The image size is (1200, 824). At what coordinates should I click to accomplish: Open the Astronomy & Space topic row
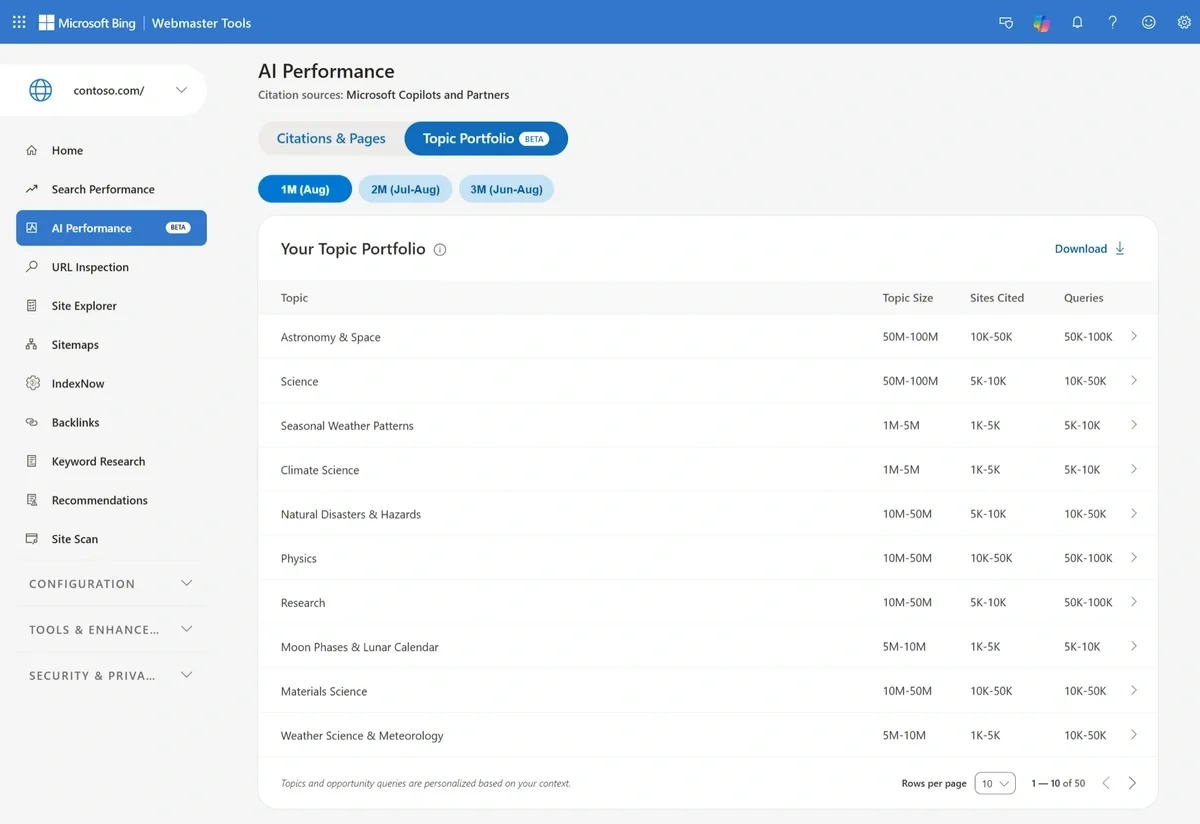708,337
